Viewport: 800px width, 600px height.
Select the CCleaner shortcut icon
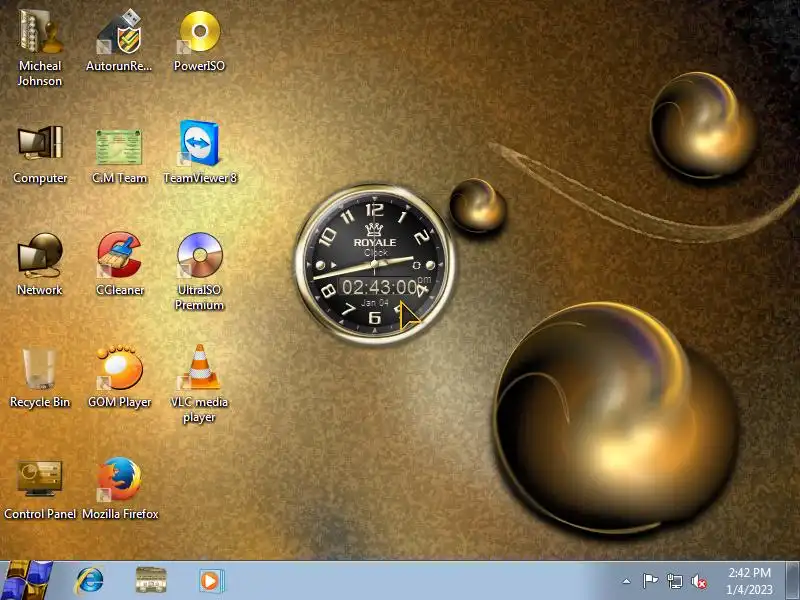point(120,264)
